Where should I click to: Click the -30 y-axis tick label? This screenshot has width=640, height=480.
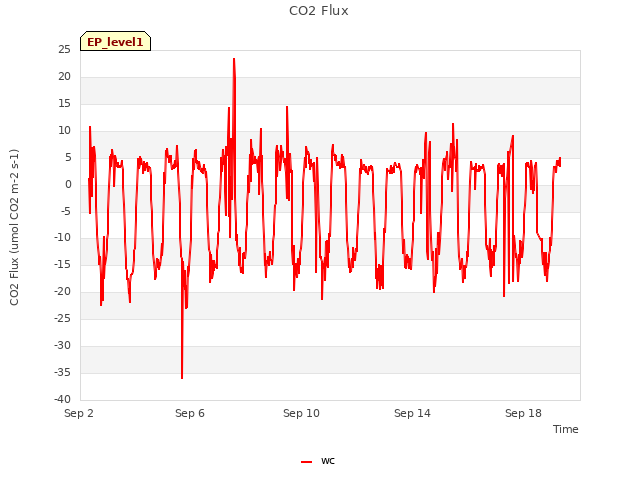(62, 345)
